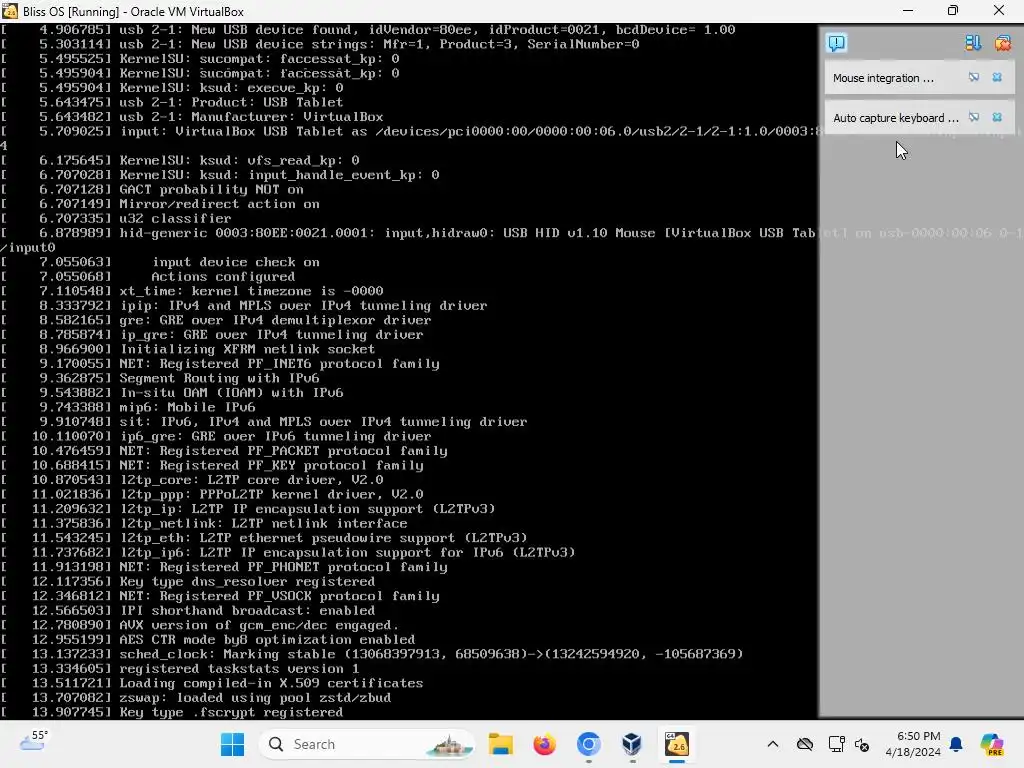Close the Mouse integration notification
Viewport: 1024px width, 768px height.
(x=997, y=77)
